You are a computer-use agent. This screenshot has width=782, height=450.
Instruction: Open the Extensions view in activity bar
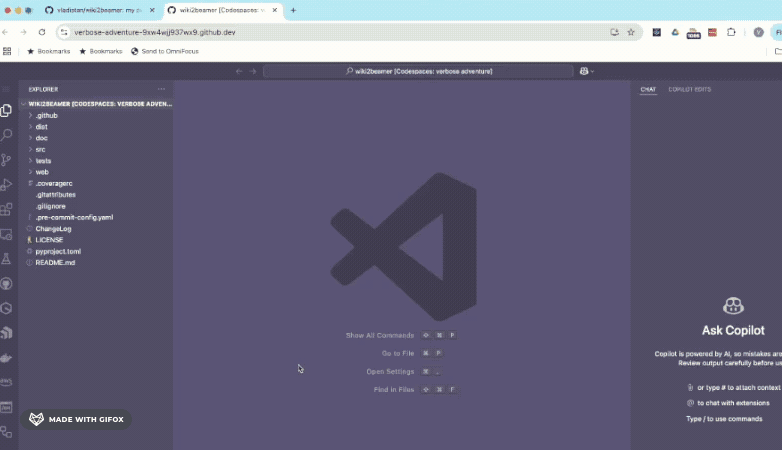click(x=6, y=209)
